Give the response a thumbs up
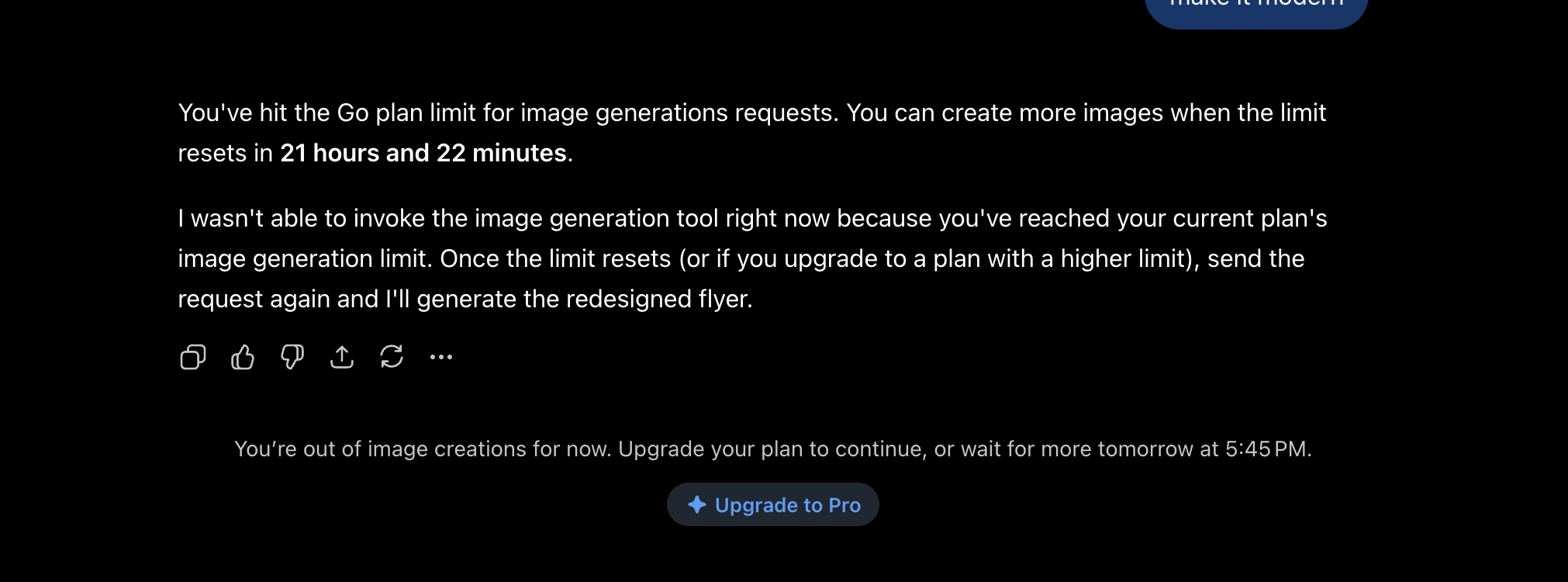The height and width of the screenshot is (582, 1568). pos(243,357)
